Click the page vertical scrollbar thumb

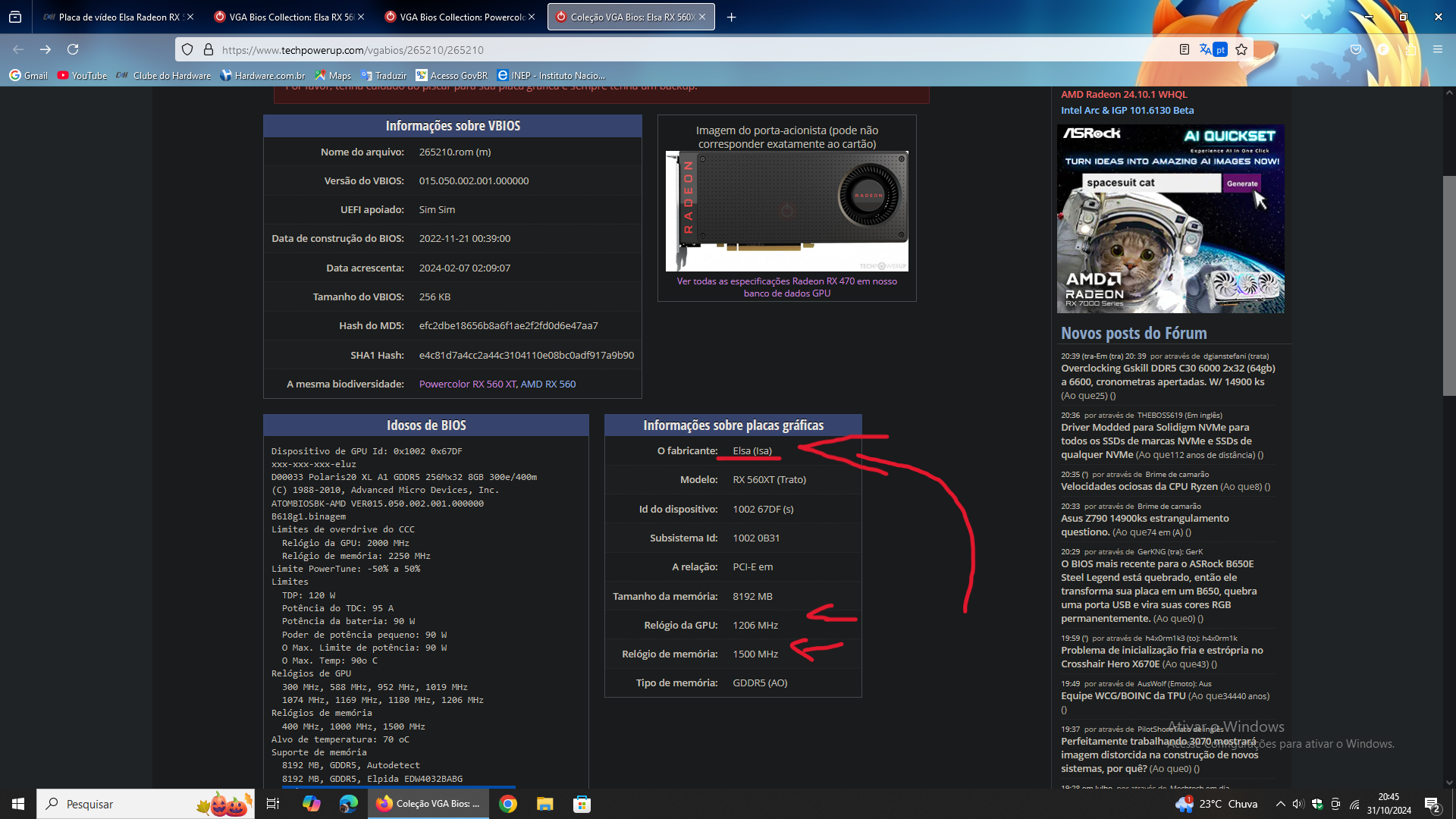coord(1449,286)
